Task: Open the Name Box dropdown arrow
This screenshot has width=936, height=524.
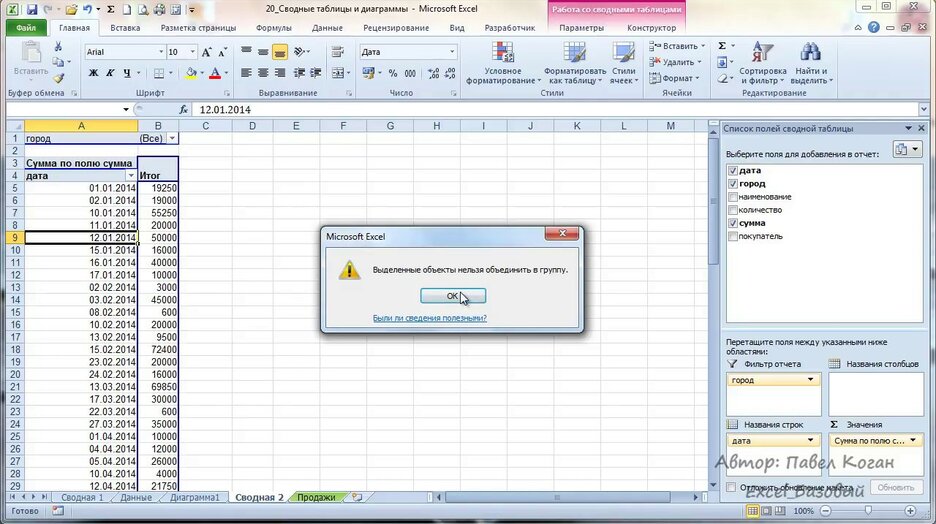Action: click(x=126, y=109)
